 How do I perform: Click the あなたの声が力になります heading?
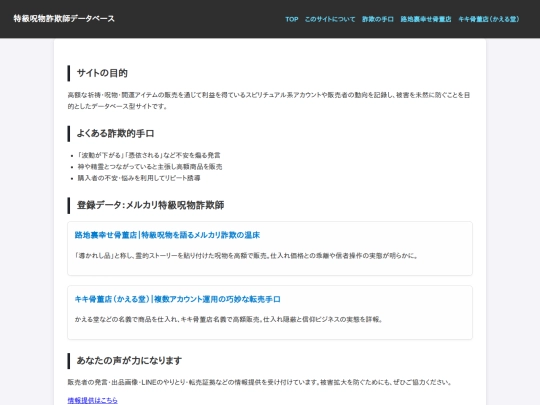[x=129, y=361]
